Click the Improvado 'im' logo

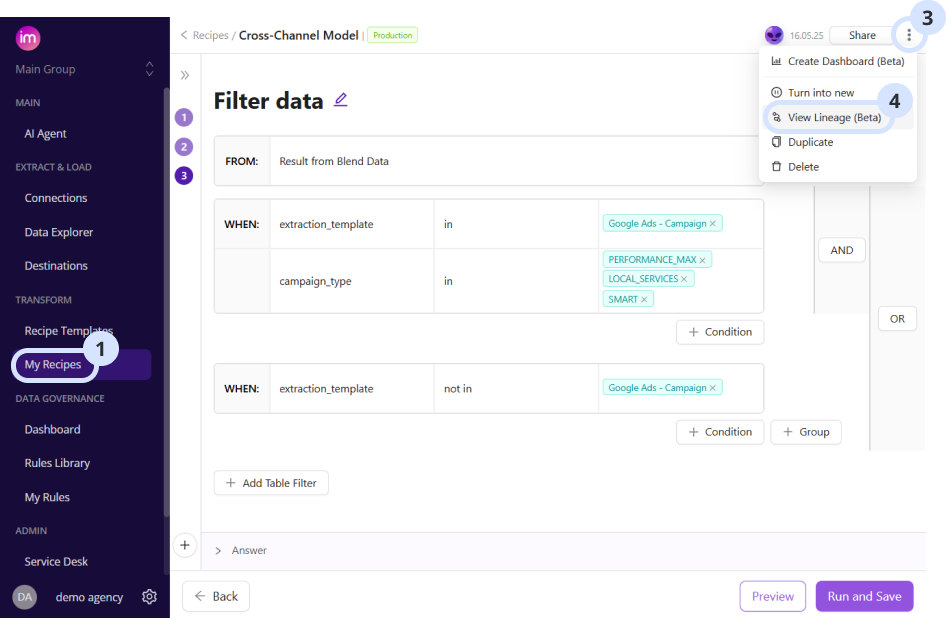[x=28, y=37]
